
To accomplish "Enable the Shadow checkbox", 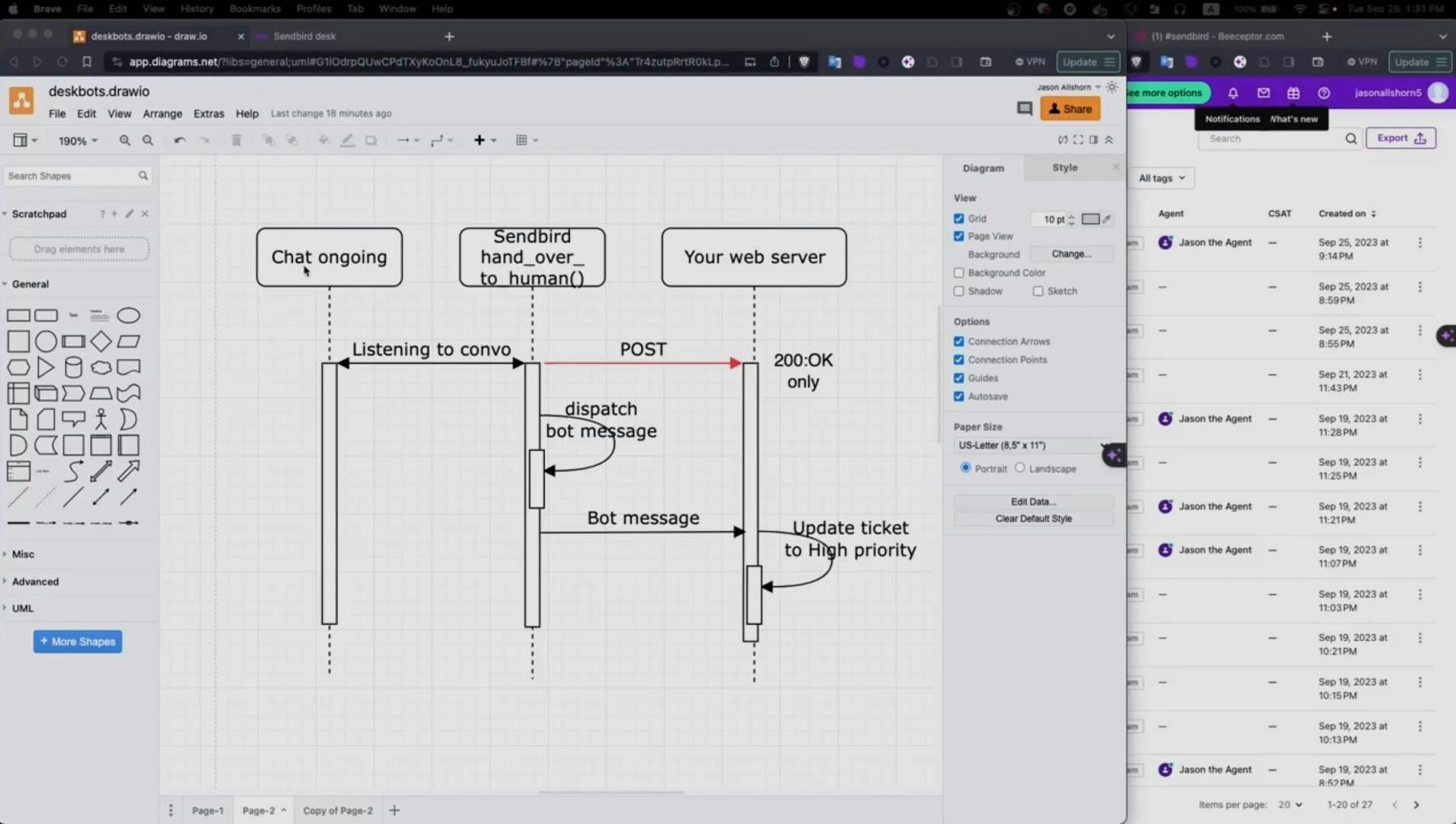I will tap(958, 291).
